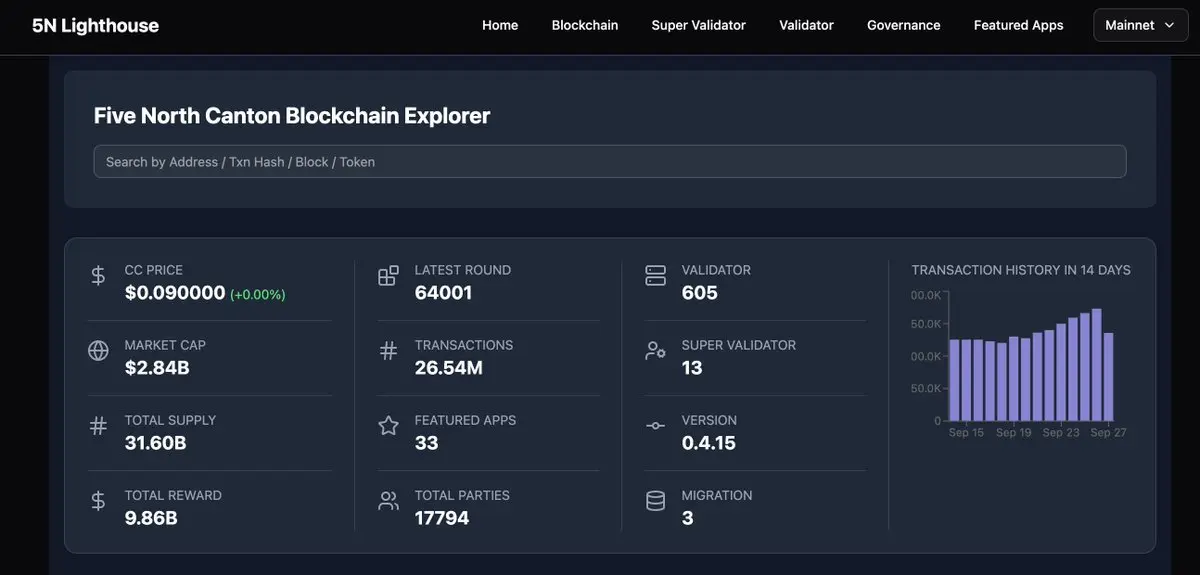
Task: Click the total supply value 31.60B
Action: pos(156,443)
